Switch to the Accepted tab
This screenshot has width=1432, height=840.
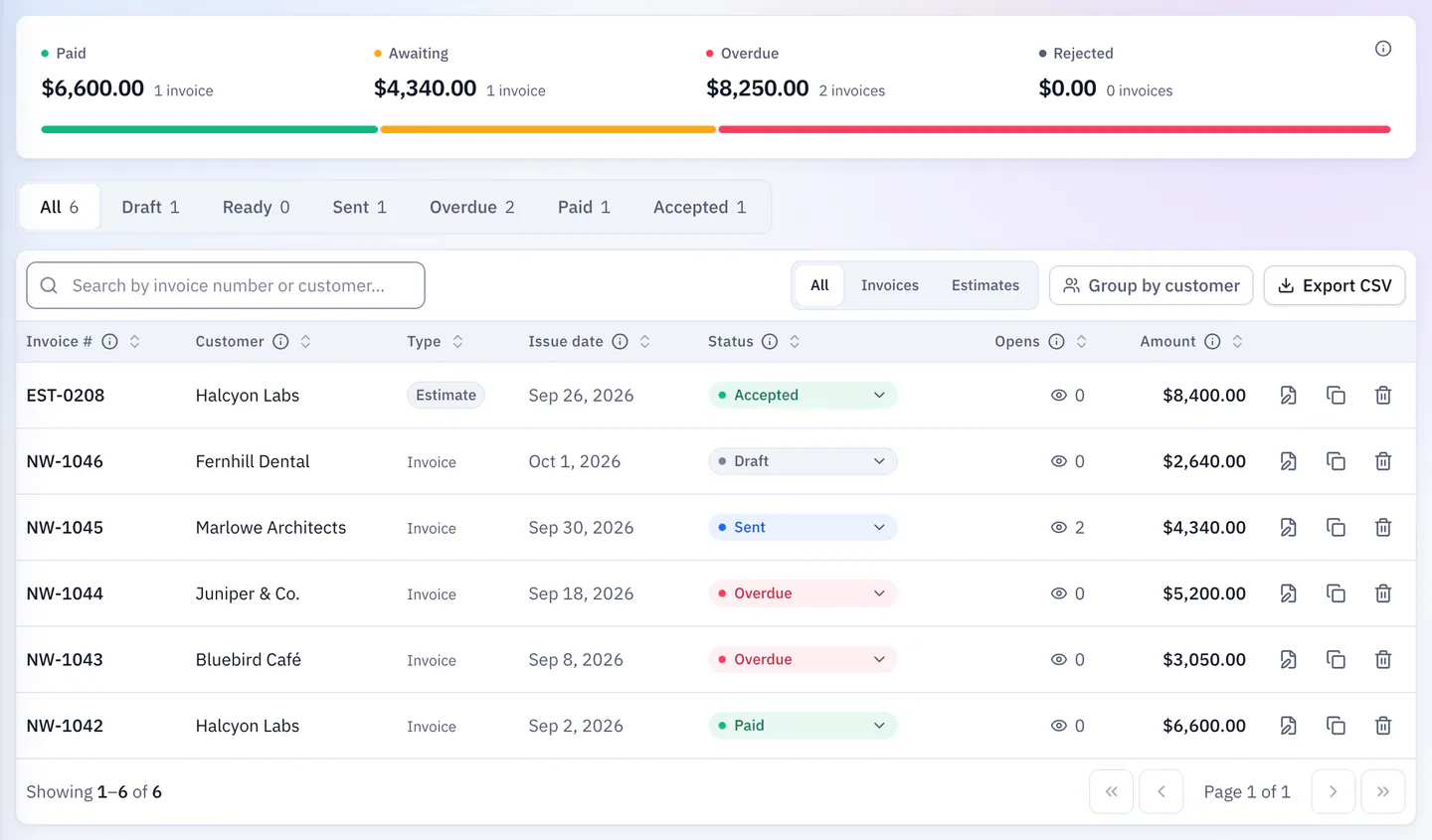(x=699, y=207)
